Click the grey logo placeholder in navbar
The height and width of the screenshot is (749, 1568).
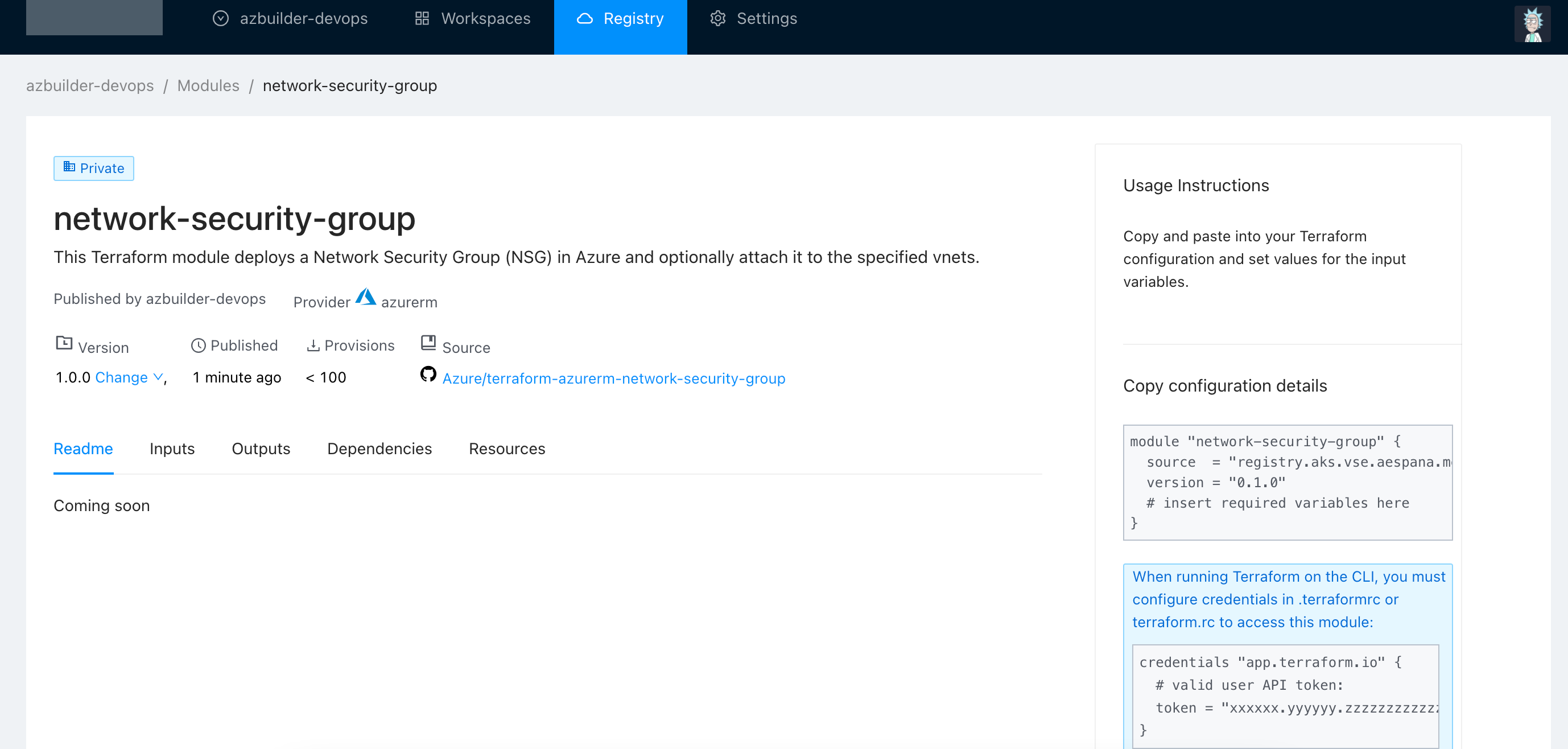(x=94, y=17)
